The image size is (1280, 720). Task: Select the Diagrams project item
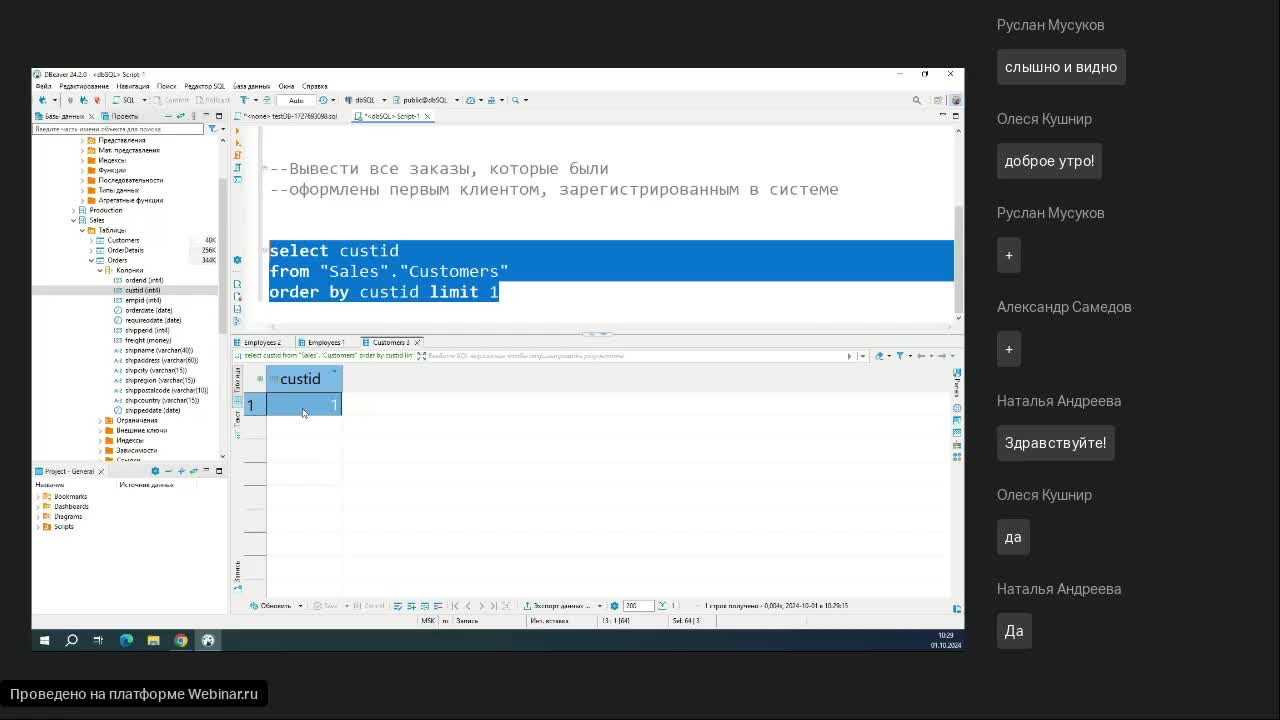click(68, 516)
